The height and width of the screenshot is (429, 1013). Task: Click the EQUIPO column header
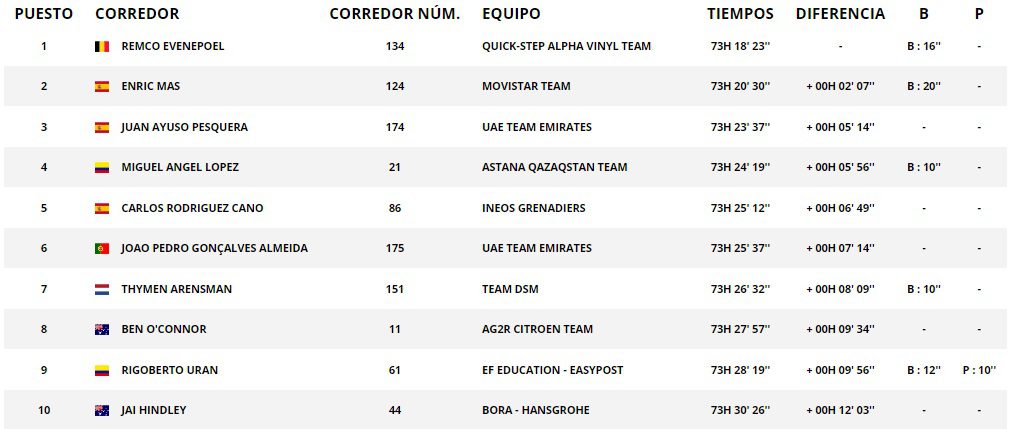tap(511, 14)
